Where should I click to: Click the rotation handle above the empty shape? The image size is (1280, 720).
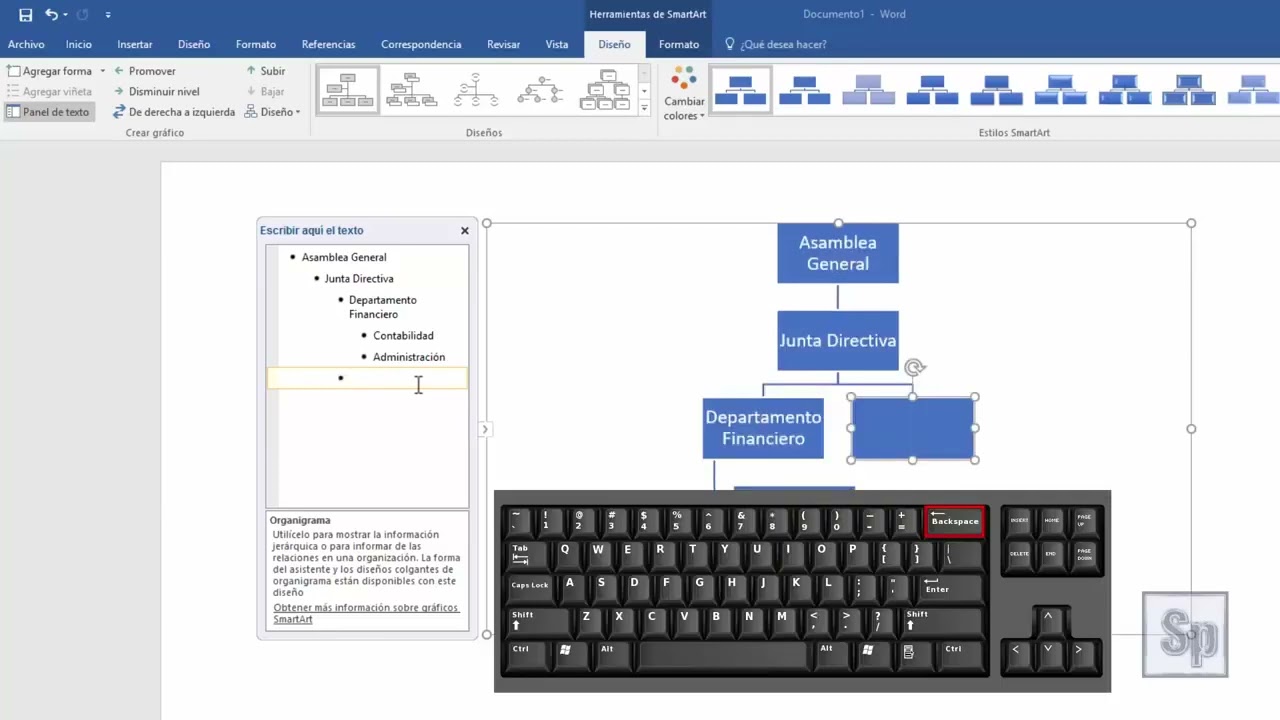point(914,368)
